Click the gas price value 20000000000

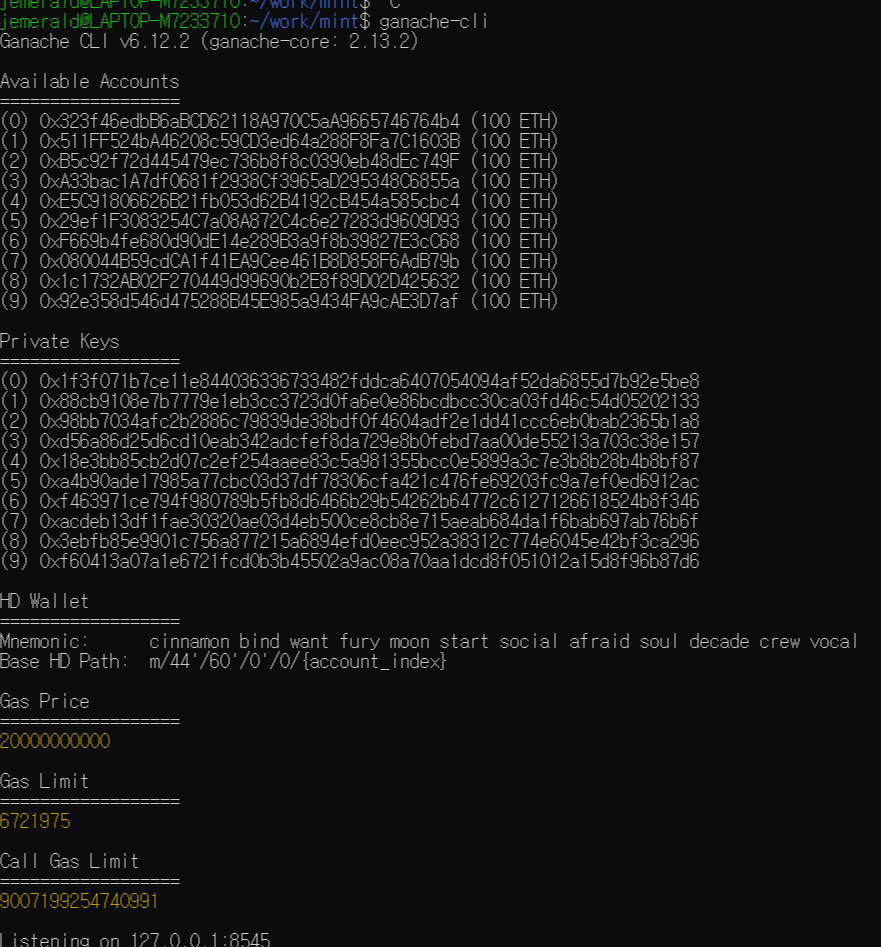coord(55,741)
